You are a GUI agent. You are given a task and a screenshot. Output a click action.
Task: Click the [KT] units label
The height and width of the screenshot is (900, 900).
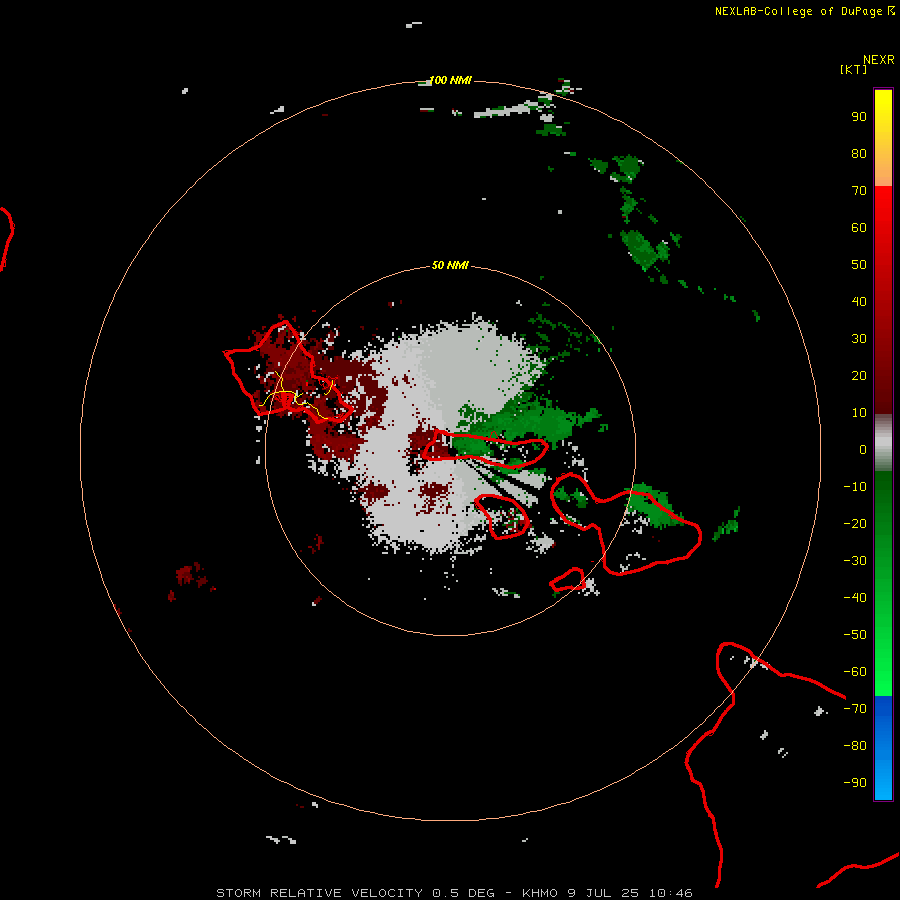click(x=853, y=69)
